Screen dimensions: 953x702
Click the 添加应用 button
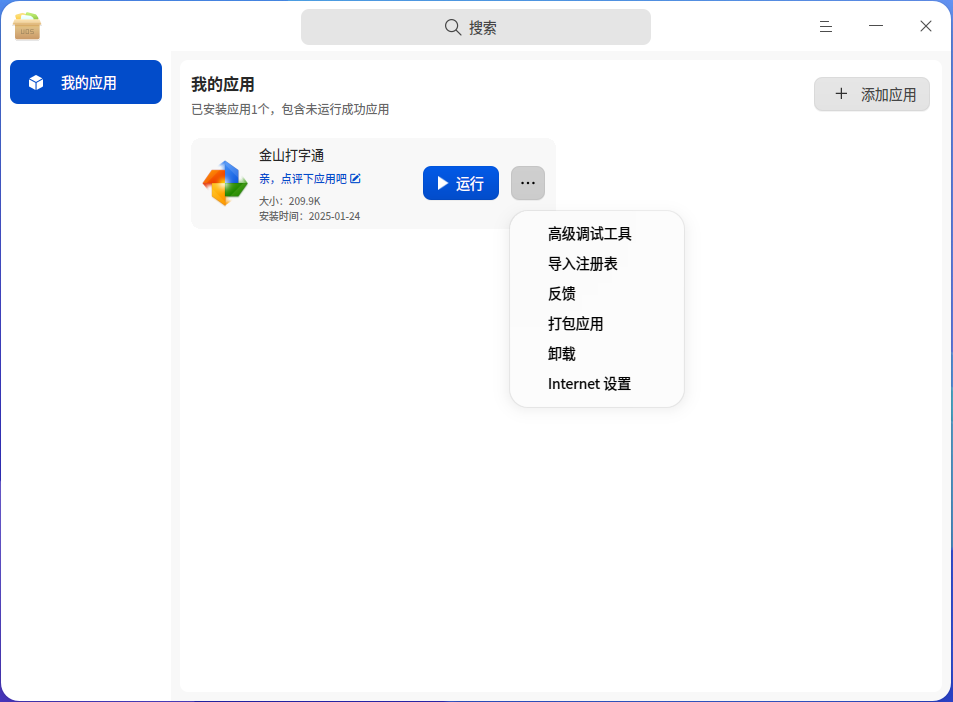tap(872, 94)
